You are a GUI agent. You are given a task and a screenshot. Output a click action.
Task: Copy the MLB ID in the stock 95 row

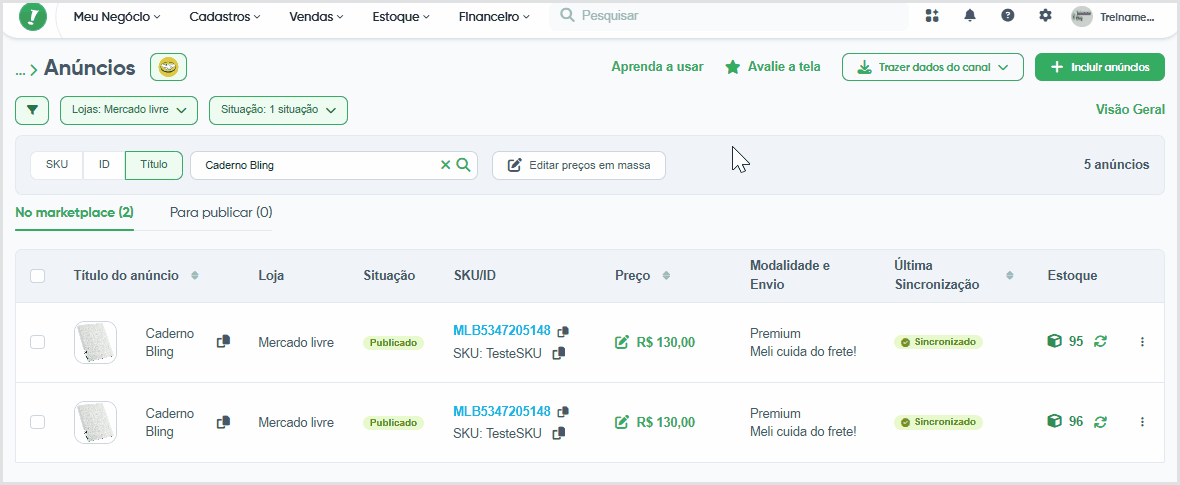563,331
